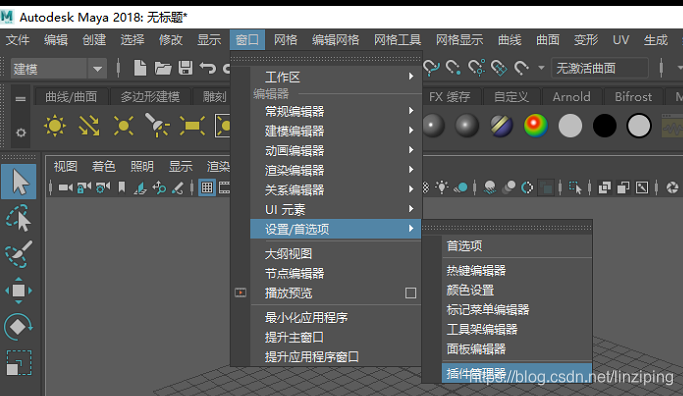Open the 编辑网格 menu
The width and height of the screenshot is (683, 396).
335,40
